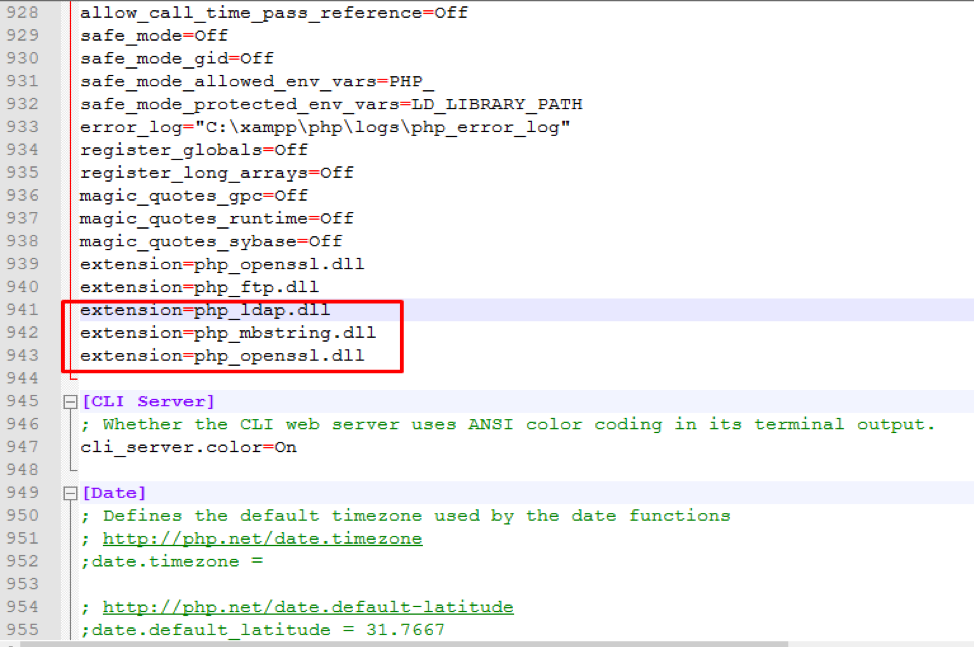This screenshot has width=974, height=647.
Task: Click the safe_mode=Off line
Action: (x=154, y=36)
